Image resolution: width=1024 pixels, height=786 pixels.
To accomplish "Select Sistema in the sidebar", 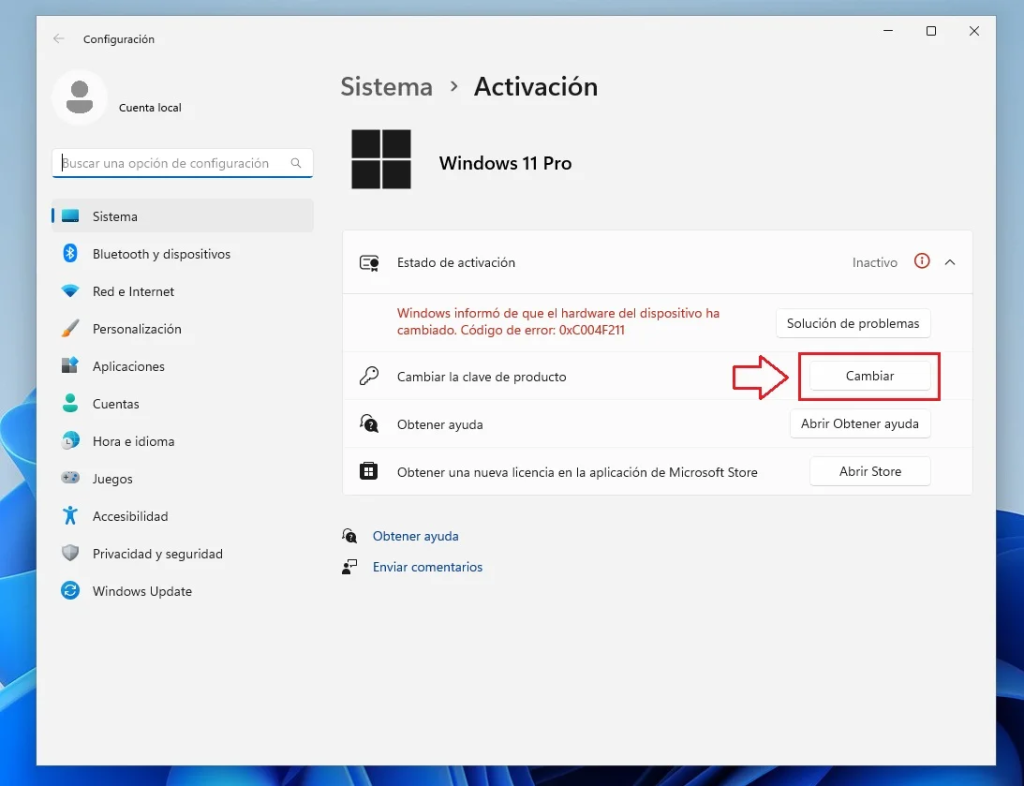I will 182,216.
